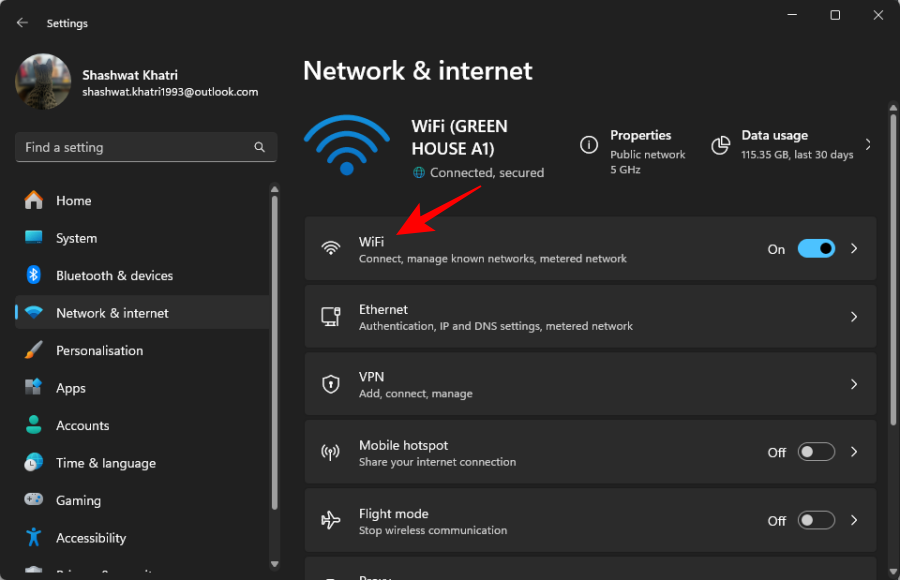900x580 pixels.
Task: Expand the VPN settings chevron
Action: click(x=854, y=384)
